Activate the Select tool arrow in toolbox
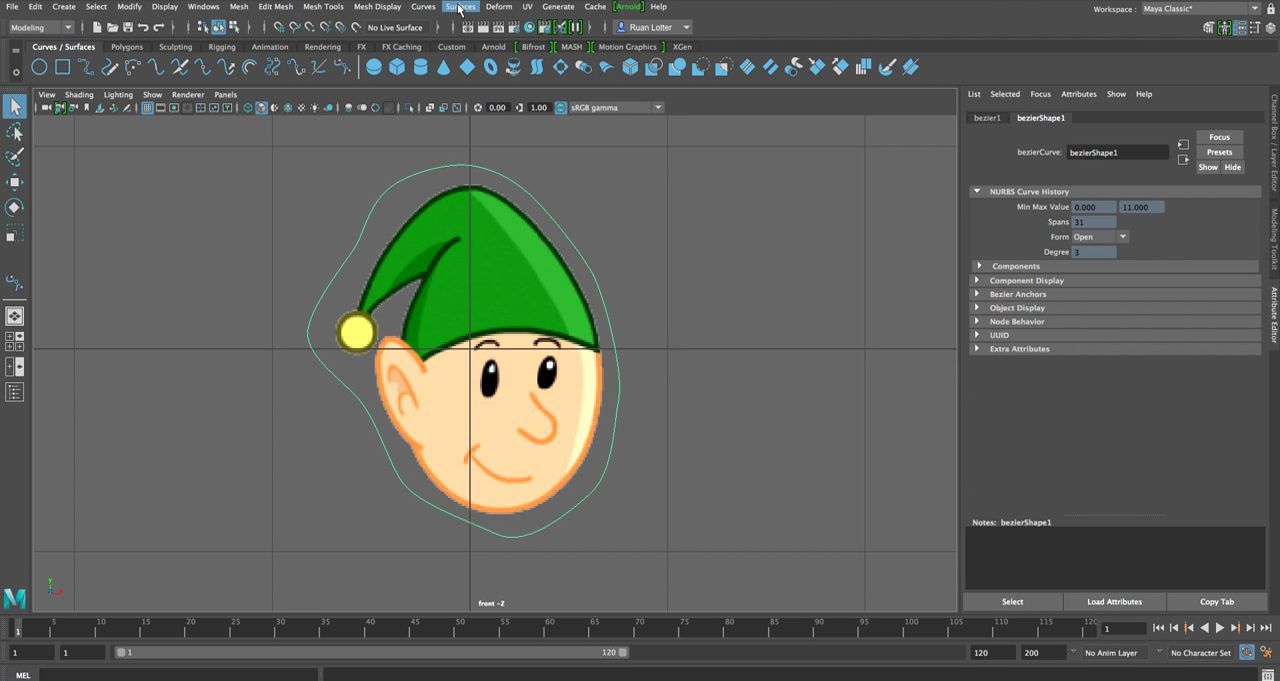 point(14,107)
